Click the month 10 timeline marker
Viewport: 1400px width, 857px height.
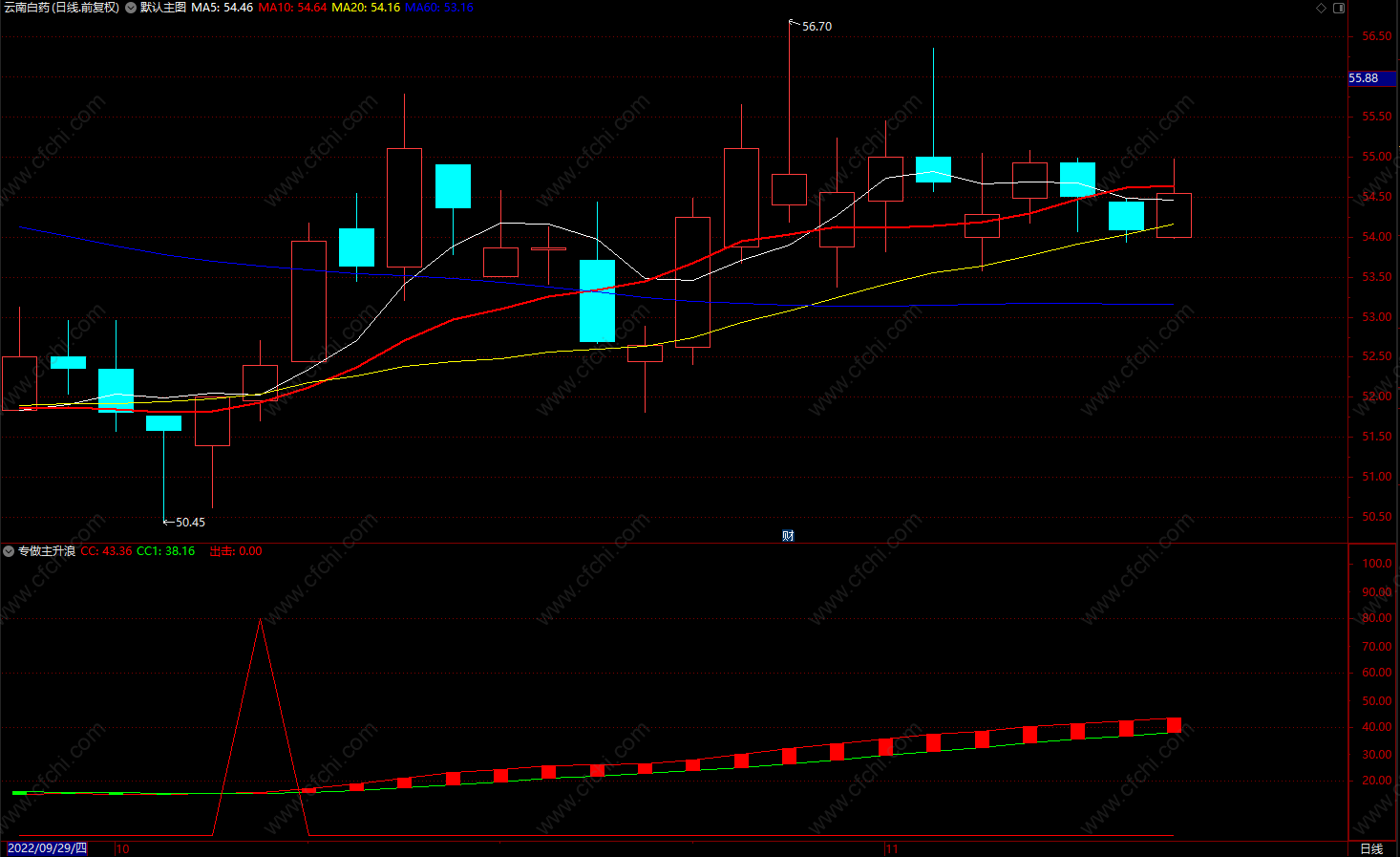tap(122, 848)
